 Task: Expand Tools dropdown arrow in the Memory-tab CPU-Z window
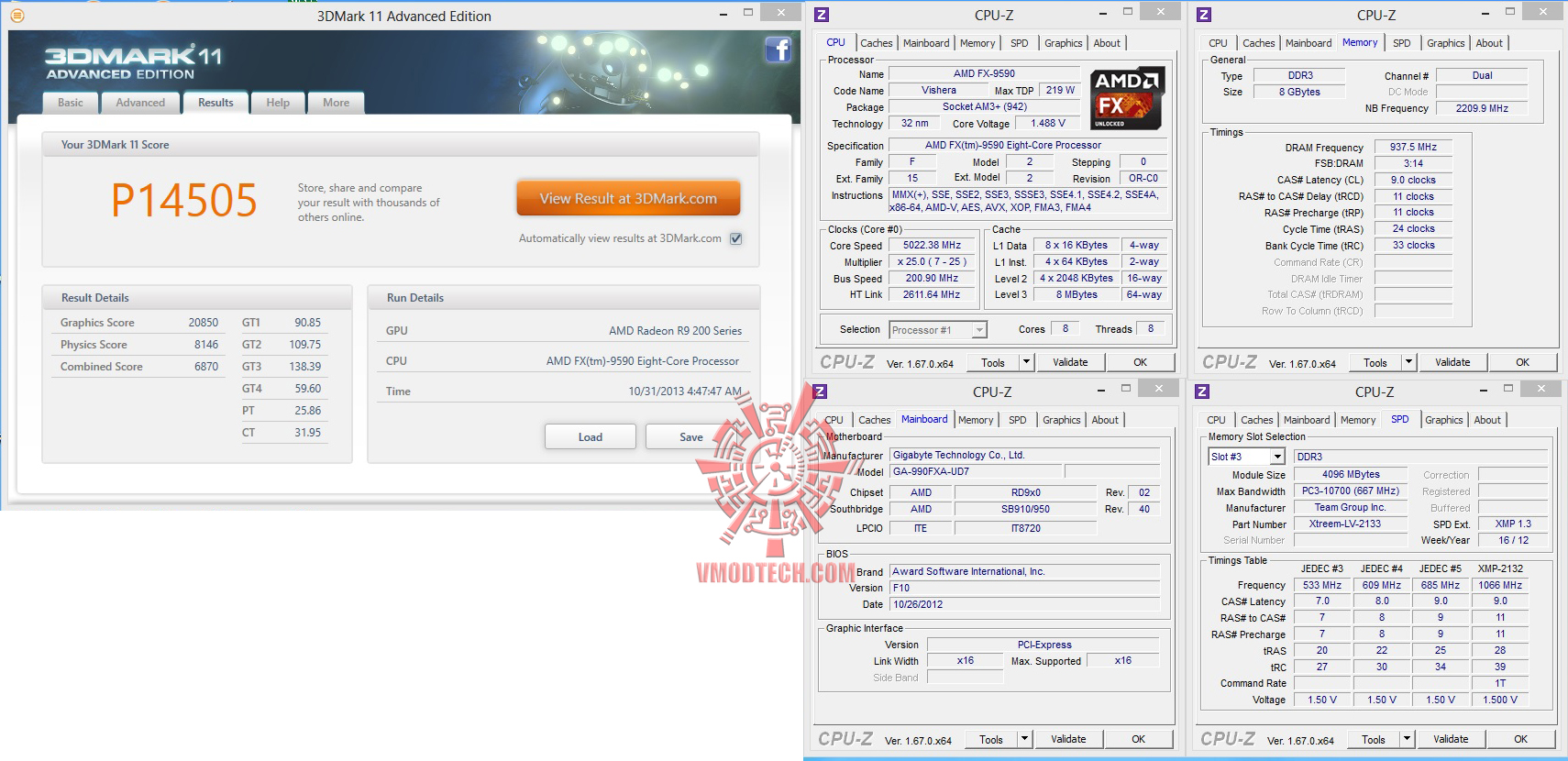click(x=1408, y=362)
